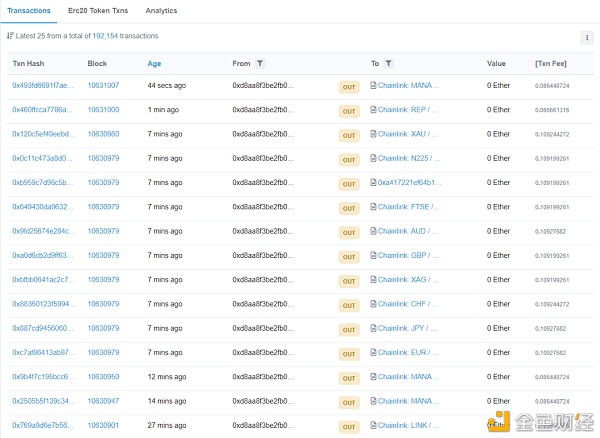Image resolution: width=600 pixels, height=438 pixels.
Task: Open transaction hash 0xc7af96413ab87
Action: pos(44,352)
